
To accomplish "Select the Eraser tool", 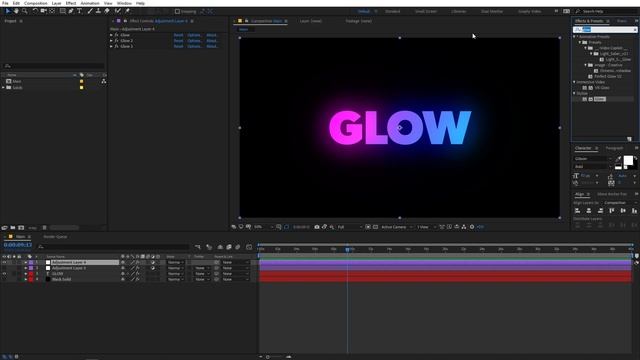I will (x=107, y=11).
